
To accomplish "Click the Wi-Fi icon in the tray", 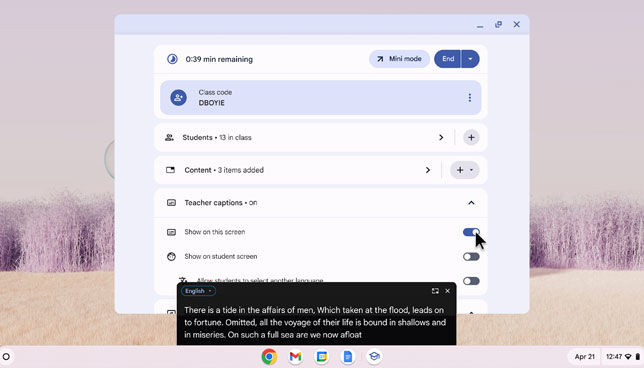I will pyautogui.click(x=628, y=356).
